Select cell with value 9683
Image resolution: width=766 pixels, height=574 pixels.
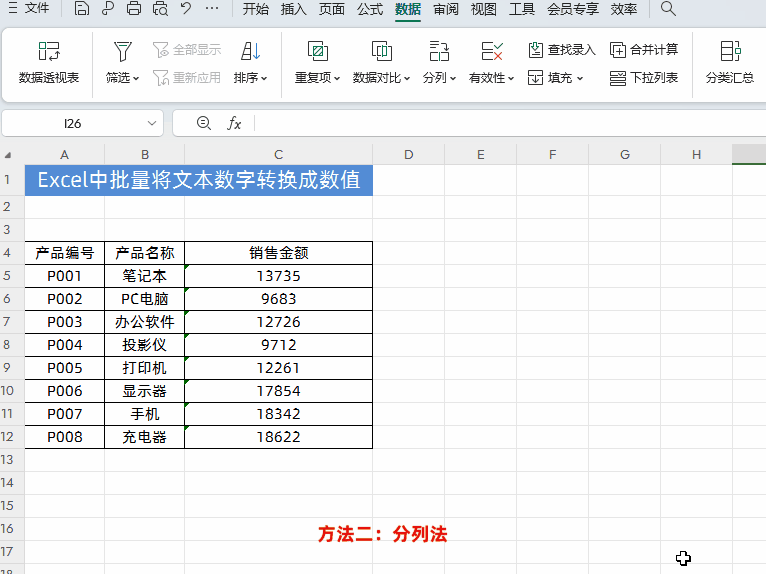(278, 298)
